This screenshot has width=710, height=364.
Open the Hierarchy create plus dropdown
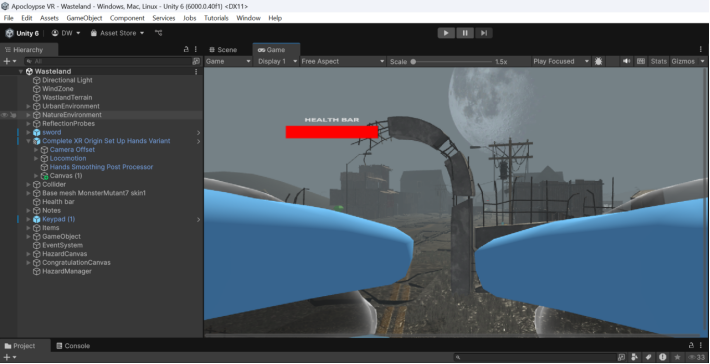point(10,61)
